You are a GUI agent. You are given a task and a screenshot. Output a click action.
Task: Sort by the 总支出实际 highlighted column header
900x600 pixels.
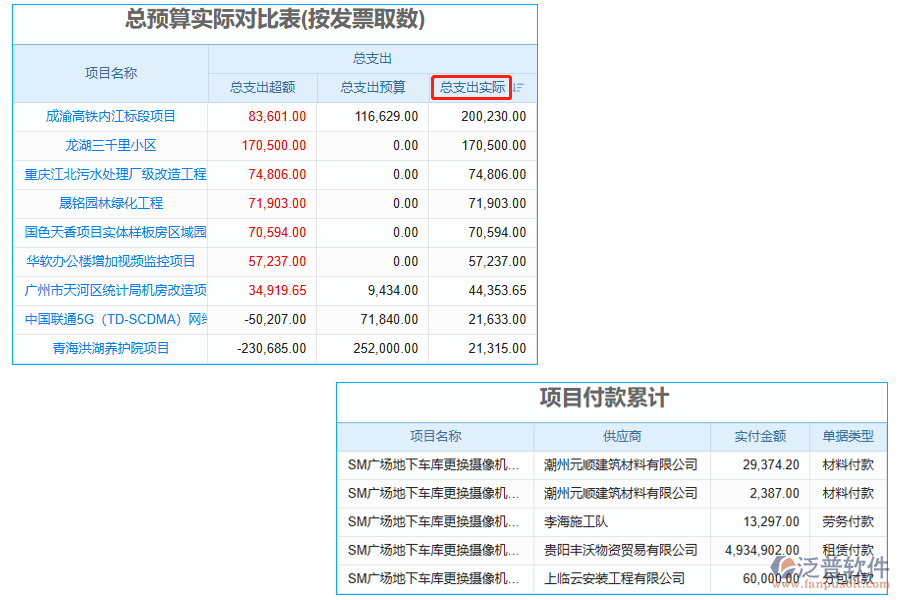pyautogui.click(x=471, y=88)
